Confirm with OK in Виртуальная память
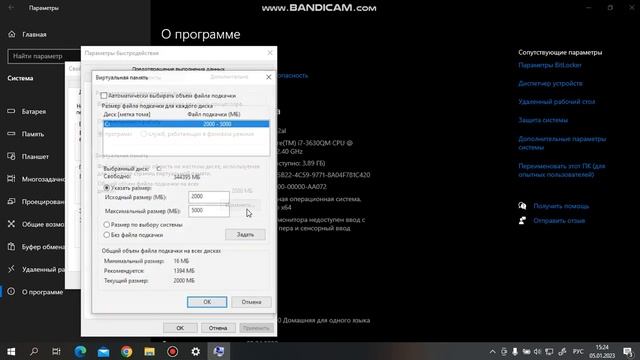The image size is (640, 360). coord(207,302)
